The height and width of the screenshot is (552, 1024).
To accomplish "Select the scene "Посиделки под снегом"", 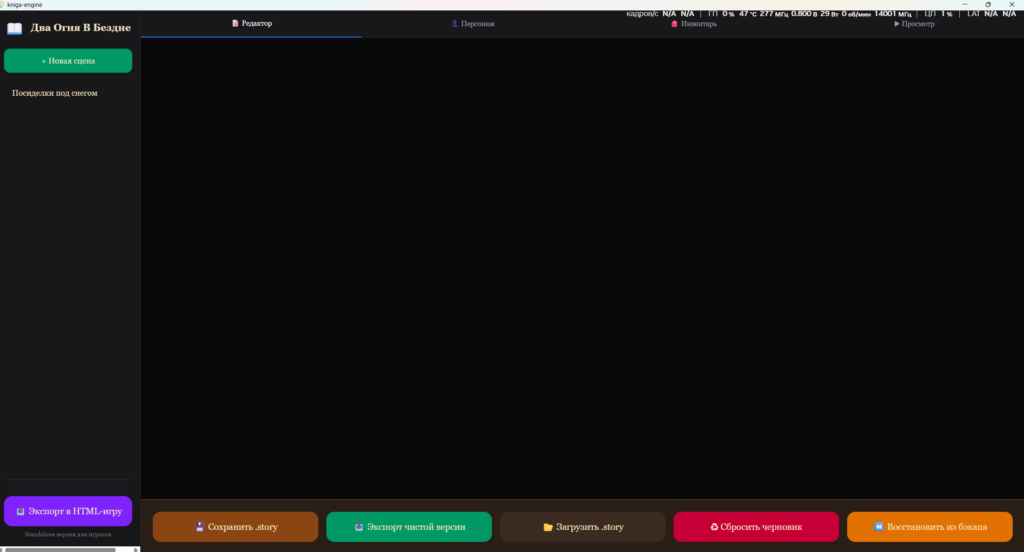I will coord(55,93).
